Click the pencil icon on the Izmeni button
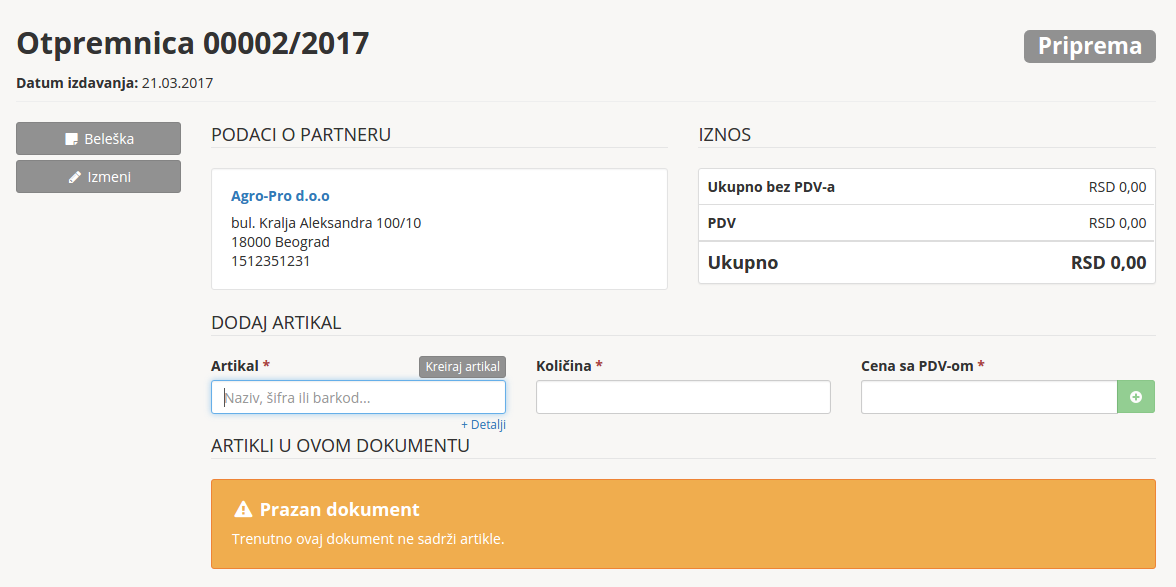The height and width of the screenshot is (587, 1176). coord(74,177)
